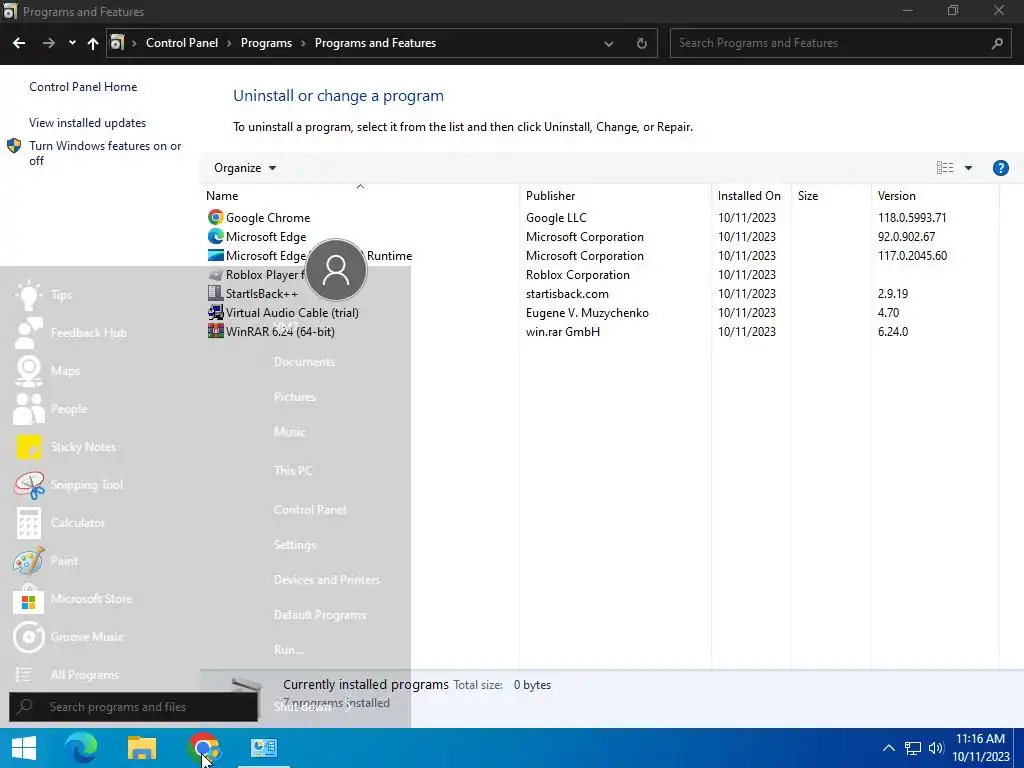Open View installed updates link
Screen dimensions: 1024x768
(88, 123)
